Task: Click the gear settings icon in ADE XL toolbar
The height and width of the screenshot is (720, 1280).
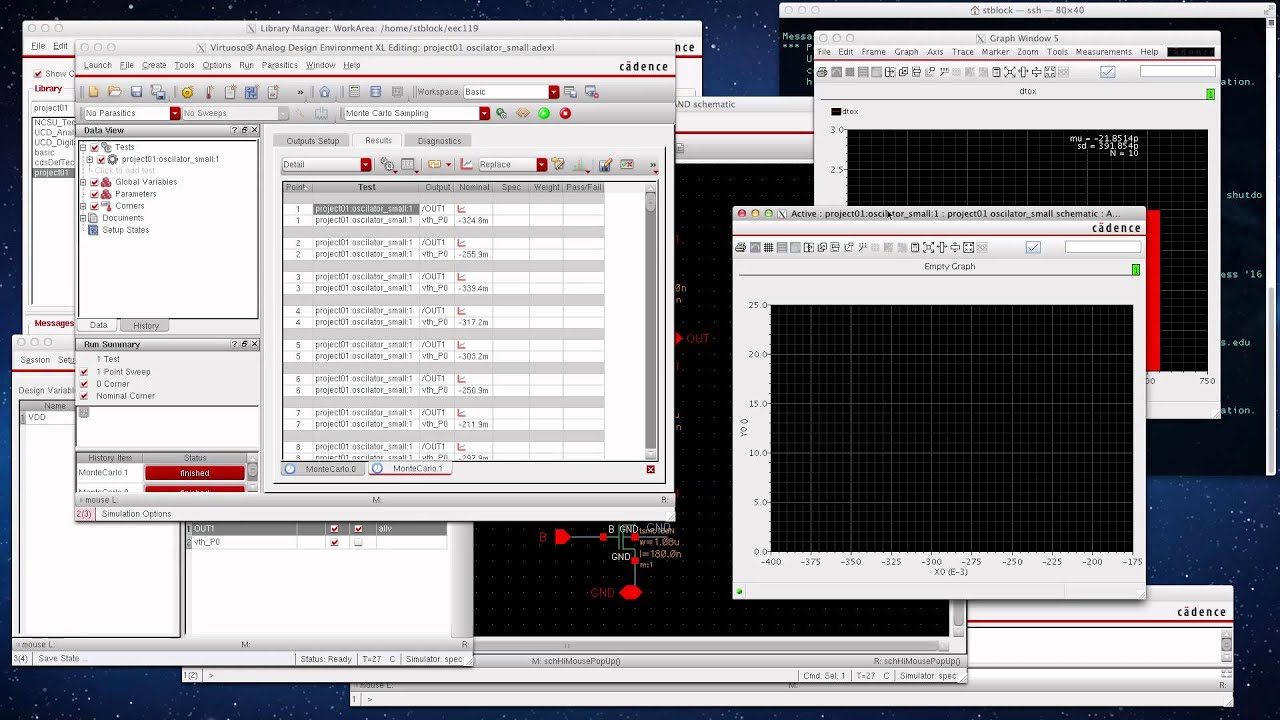Action: 187,92
